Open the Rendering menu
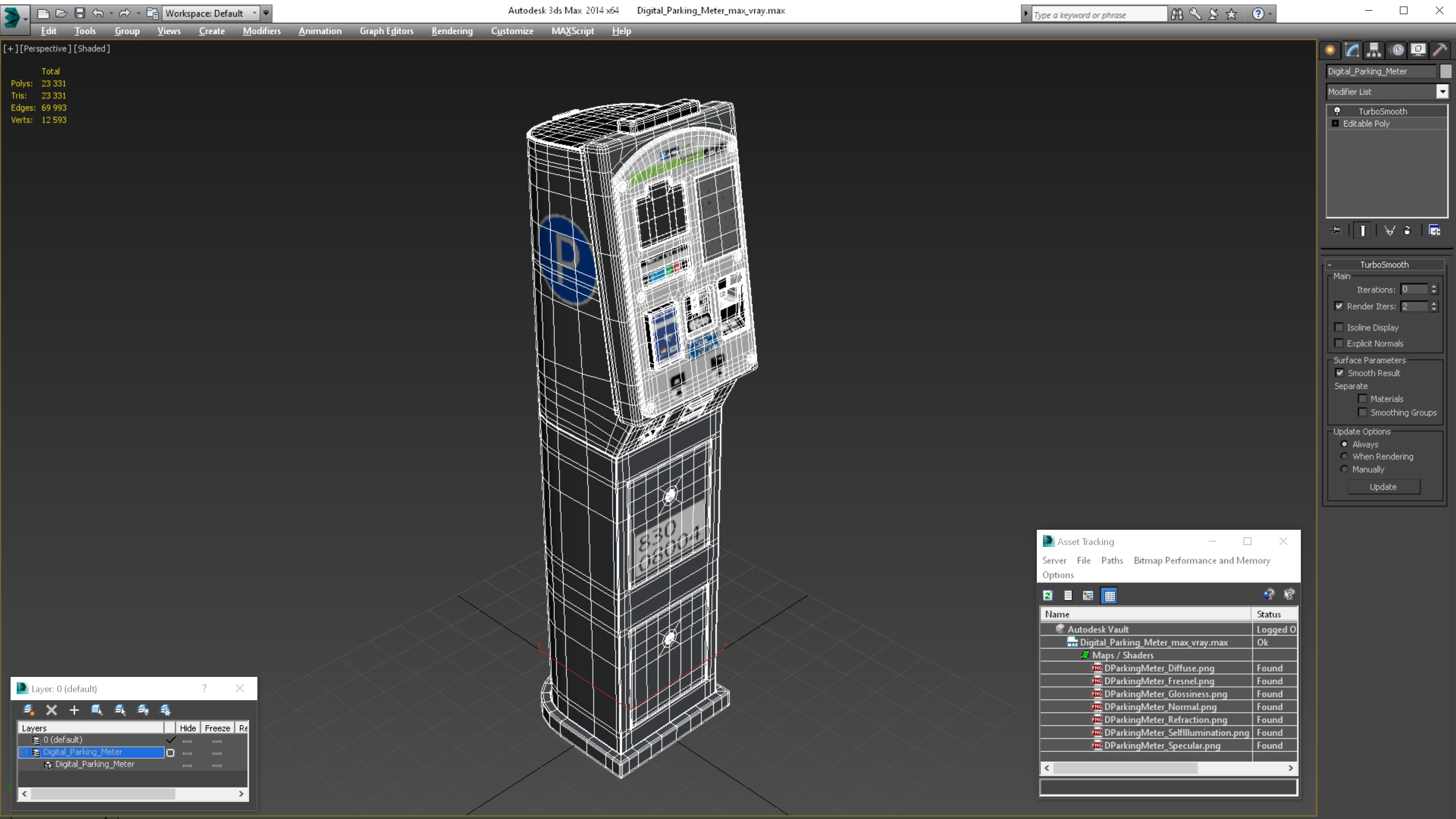The height and width of the screenshot is (819, 1456). click(x=451, y=31)
